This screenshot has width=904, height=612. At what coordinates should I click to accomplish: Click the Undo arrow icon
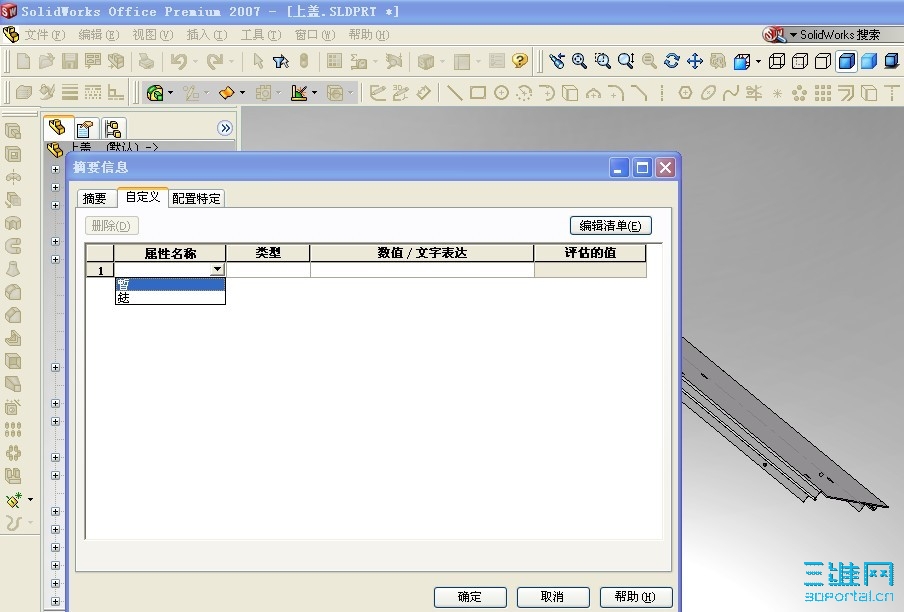click(179, 61)
